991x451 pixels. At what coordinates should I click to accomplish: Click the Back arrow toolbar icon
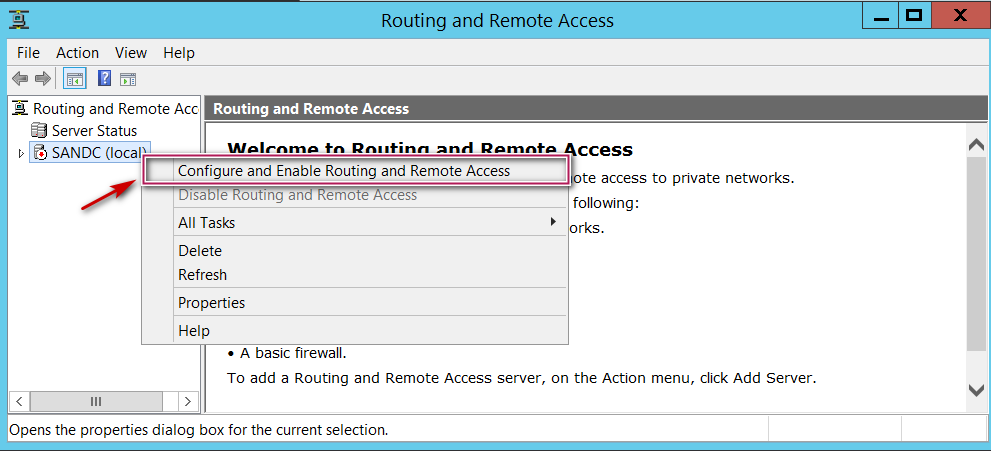[19, 79]
